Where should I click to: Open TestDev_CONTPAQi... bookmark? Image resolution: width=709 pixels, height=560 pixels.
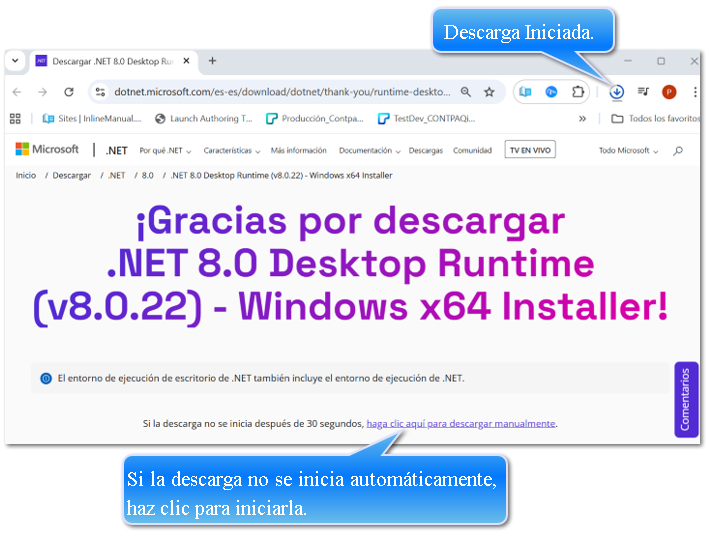click(x=426, y=119)
